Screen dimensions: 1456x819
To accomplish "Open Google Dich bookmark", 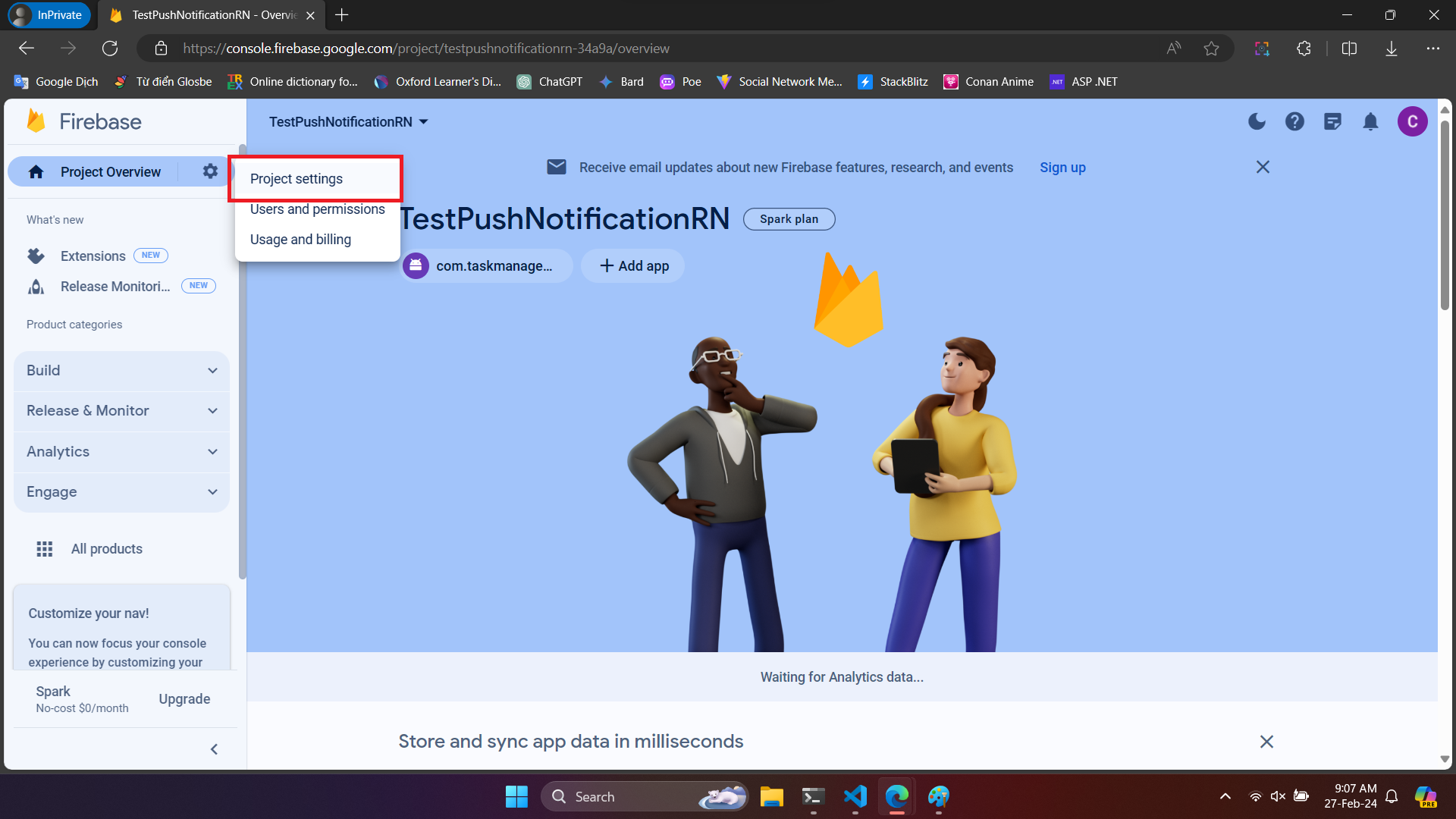I will (56, 82).
